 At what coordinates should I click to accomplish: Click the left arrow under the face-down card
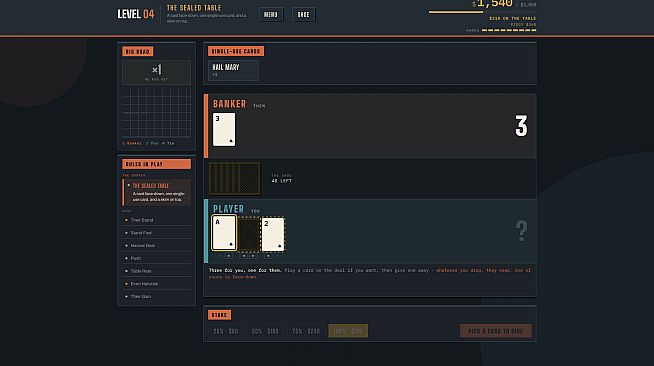click(244, 256)
